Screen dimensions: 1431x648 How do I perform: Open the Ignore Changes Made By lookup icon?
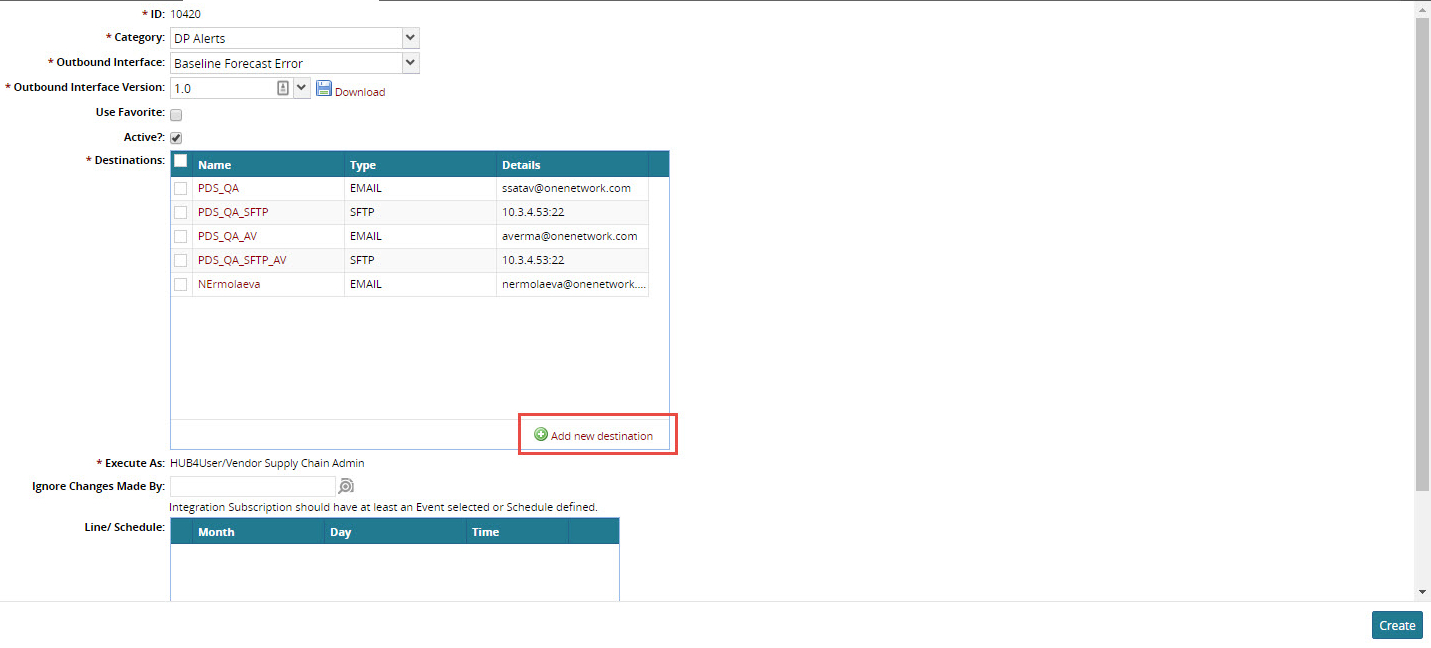pyautogui.click(x=346, y=486)
